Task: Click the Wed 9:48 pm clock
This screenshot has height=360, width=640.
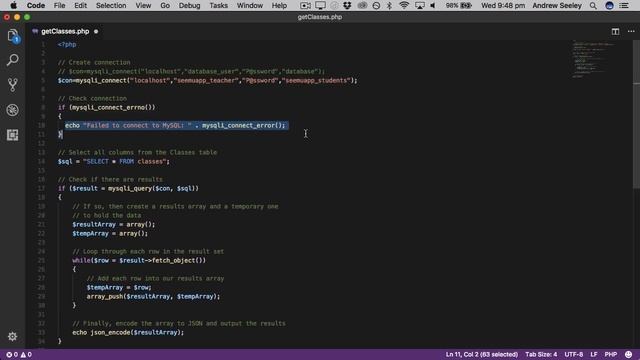Action: tap(503, 6)
